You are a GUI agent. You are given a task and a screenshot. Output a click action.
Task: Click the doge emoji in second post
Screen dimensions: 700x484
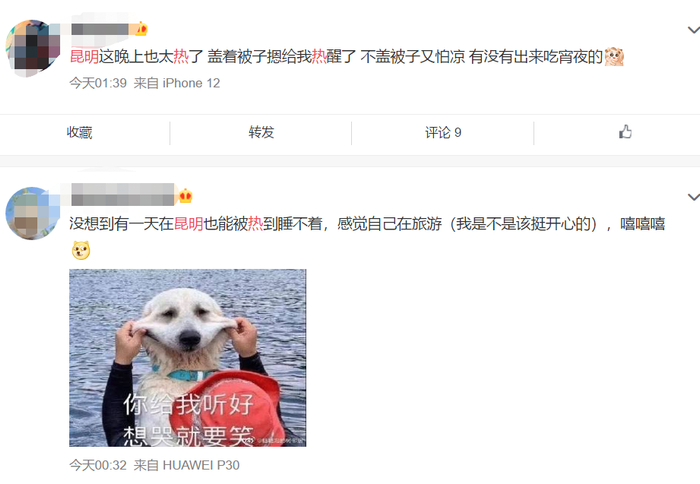click(x=81, y=250)
